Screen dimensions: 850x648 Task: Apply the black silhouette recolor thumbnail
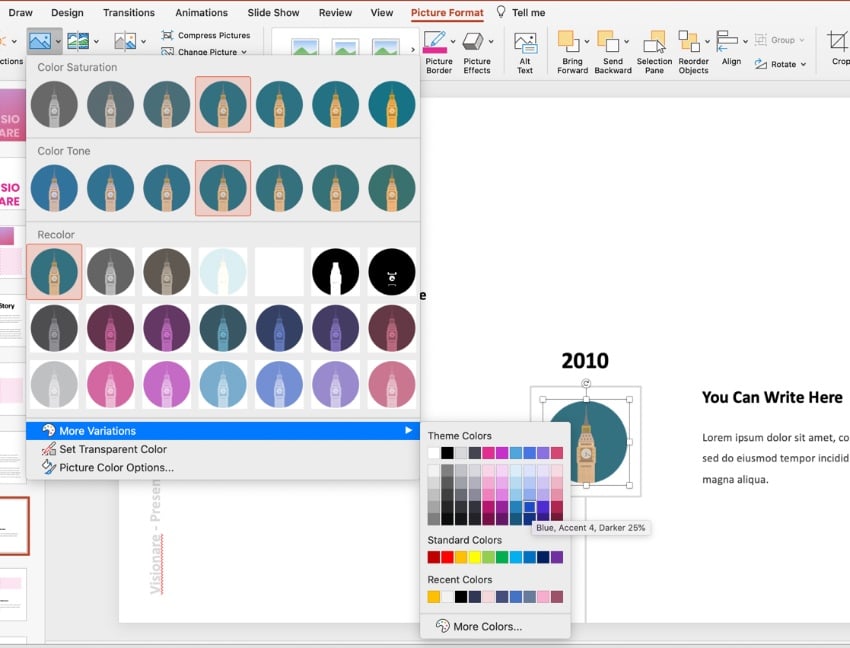pyautogui.click(x=335, y=272)
